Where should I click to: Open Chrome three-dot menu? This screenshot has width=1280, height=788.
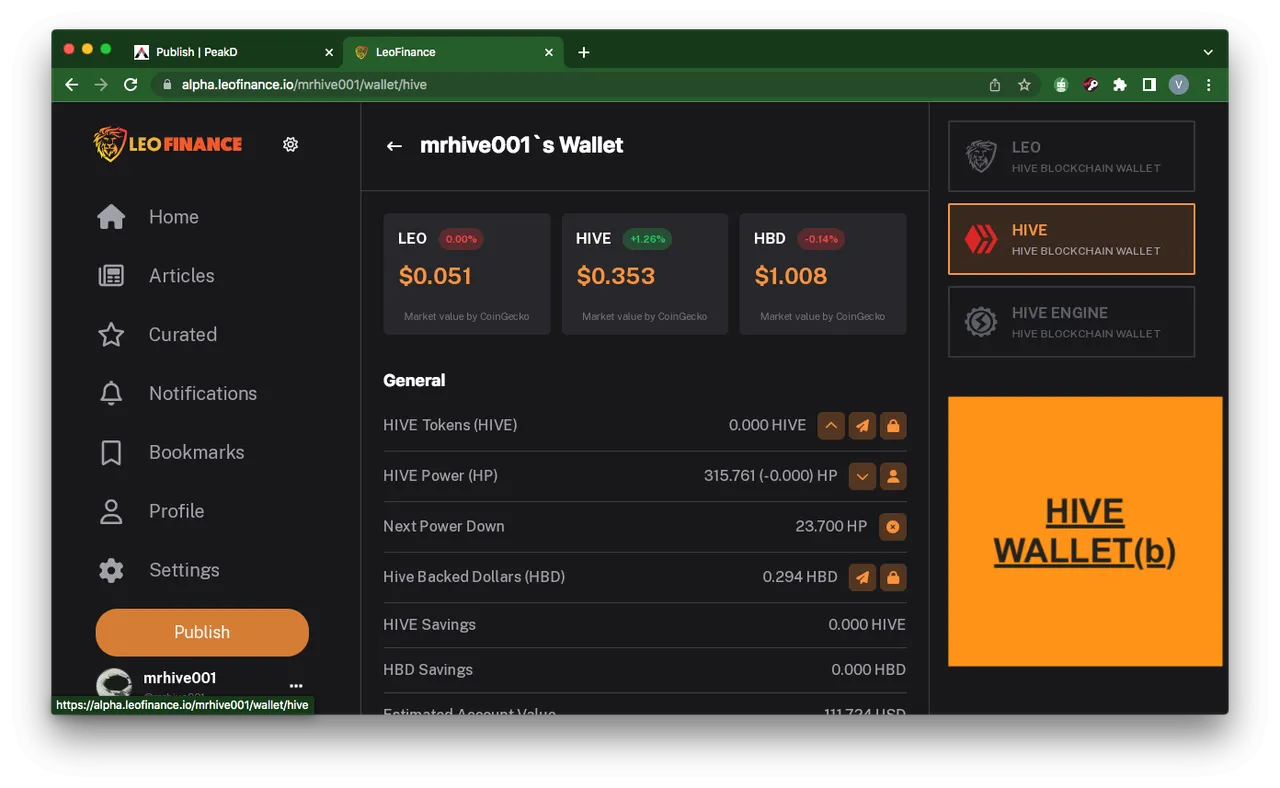(1208, 85)
